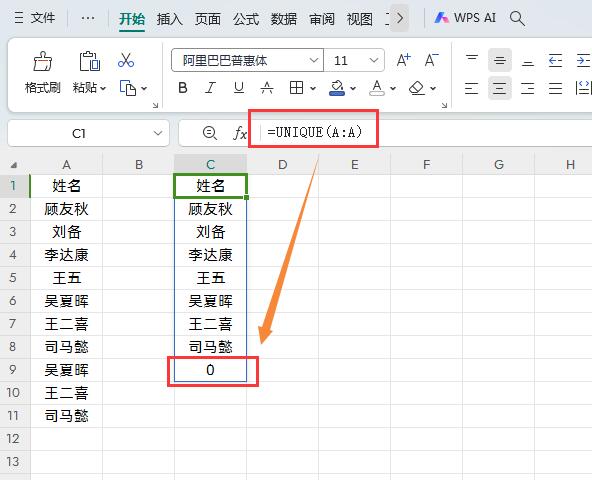Click the strikethrough text icon
This screenshot has width=592, height=480.
pos(267,88)
